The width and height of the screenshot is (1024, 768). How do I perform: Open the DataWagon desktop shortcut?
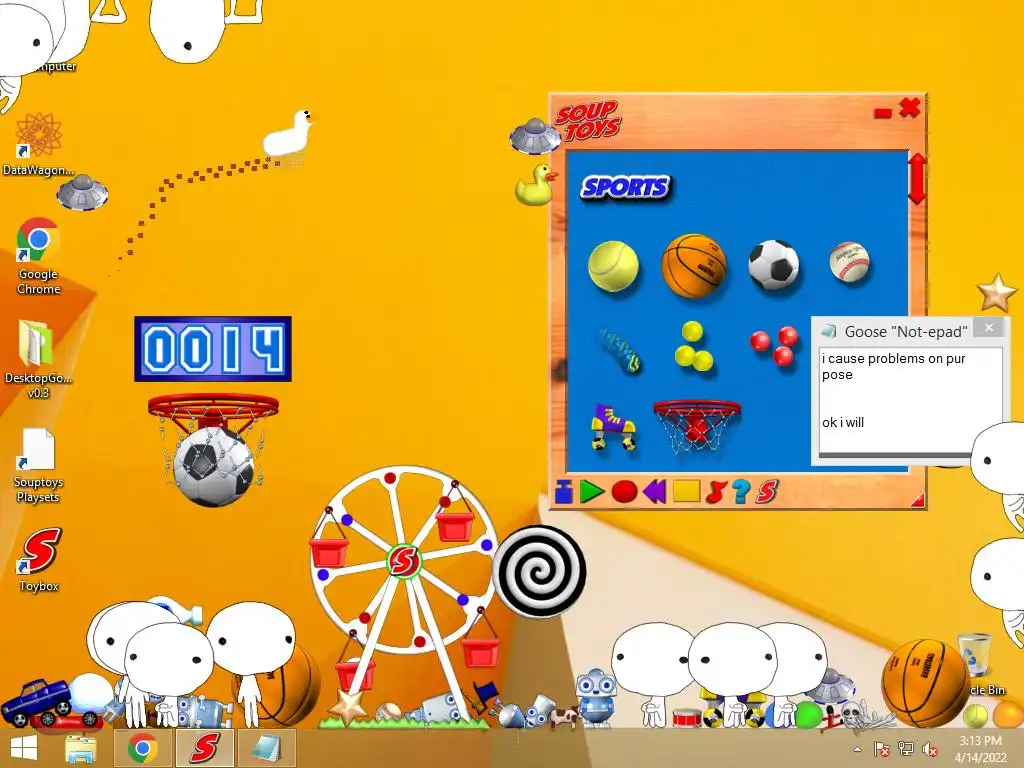(38, 144)
